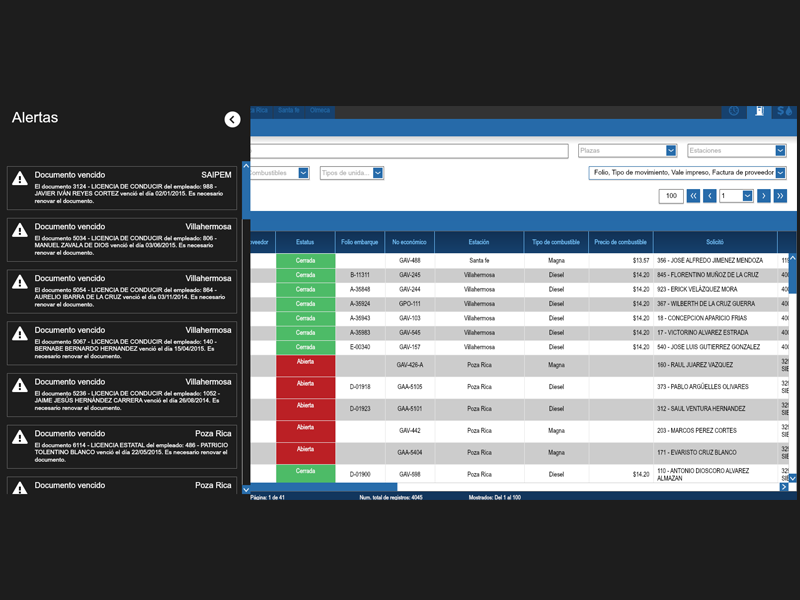Open the page number selector dropdown
800x600 pixels.
click(747, 196)
